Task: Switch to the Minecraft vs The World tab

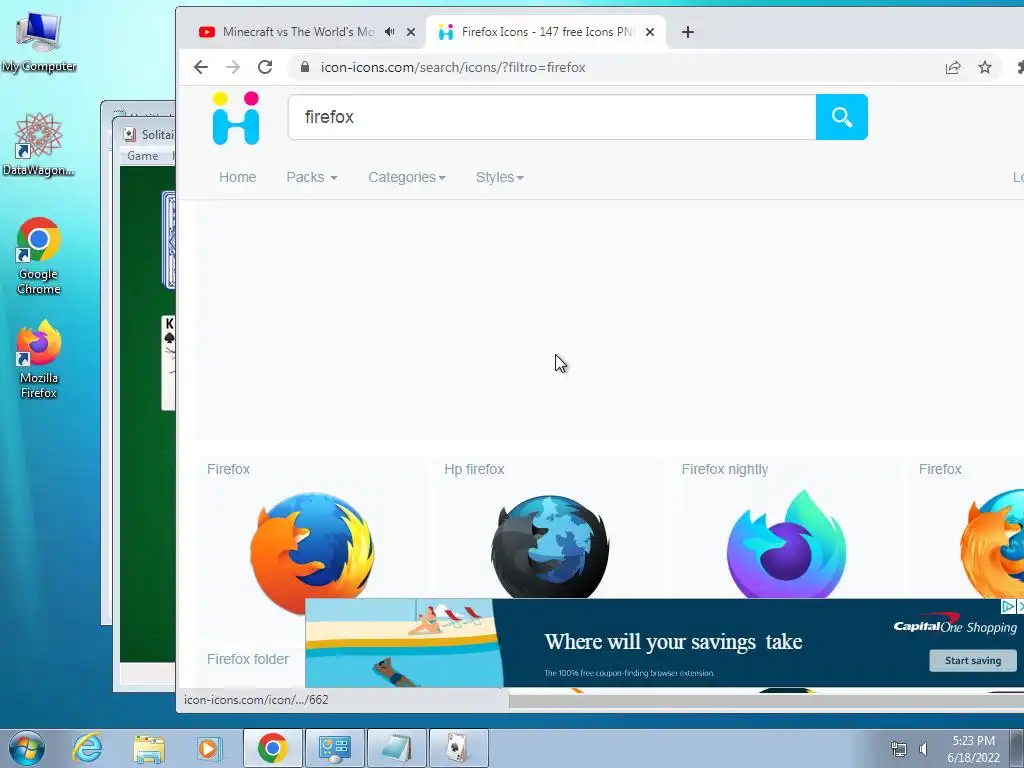Action: tap(298, 32)
